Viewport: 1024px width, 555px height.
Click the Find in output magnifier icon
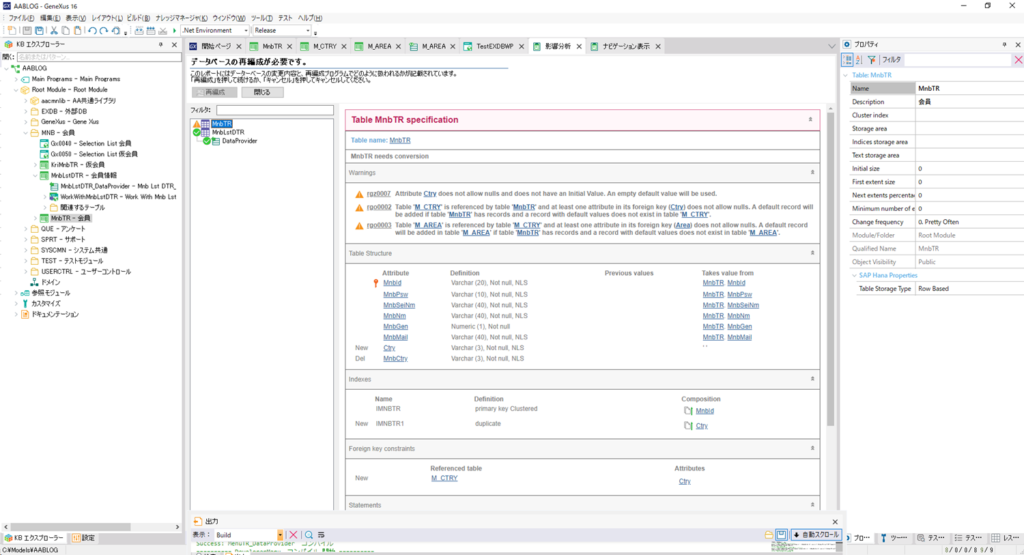[309, 535]
